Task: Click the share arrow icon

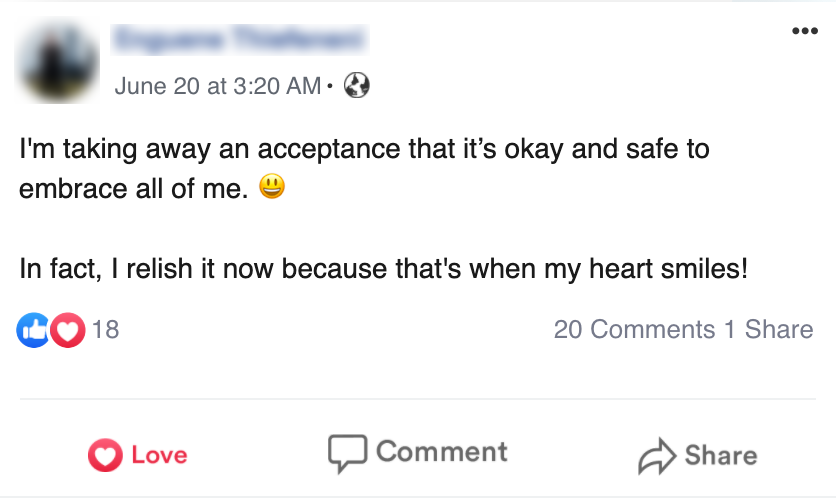Action: (657, 456)
